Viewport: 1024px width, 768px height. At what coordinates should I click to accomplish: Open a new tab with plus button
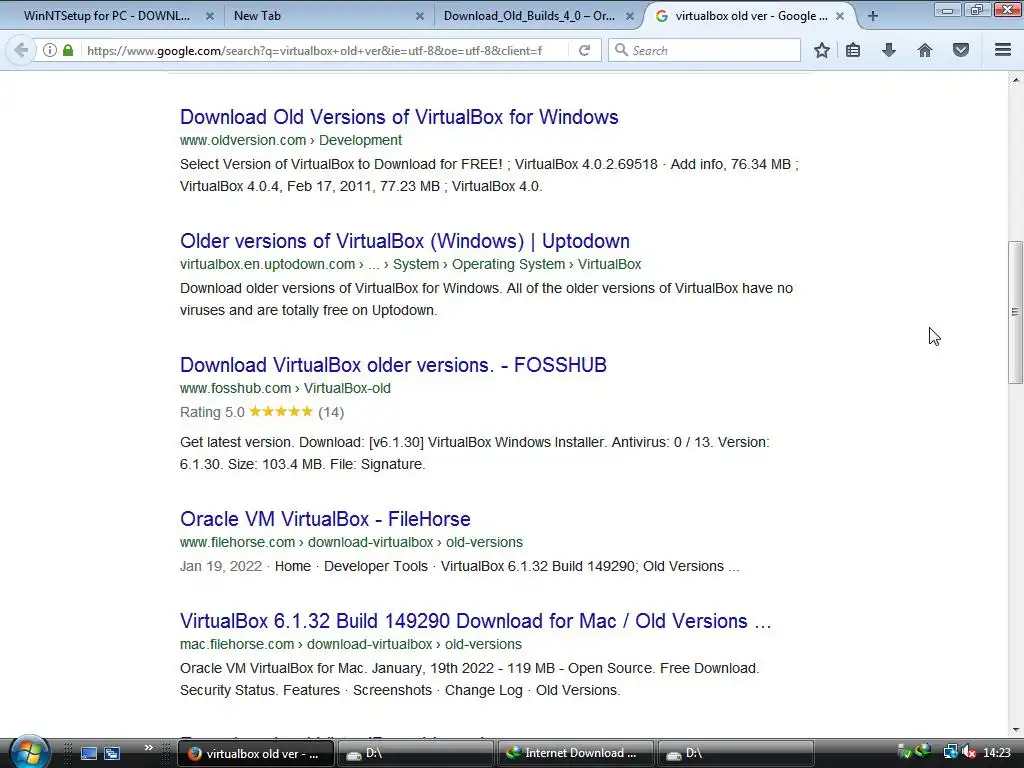pos(873,16)
